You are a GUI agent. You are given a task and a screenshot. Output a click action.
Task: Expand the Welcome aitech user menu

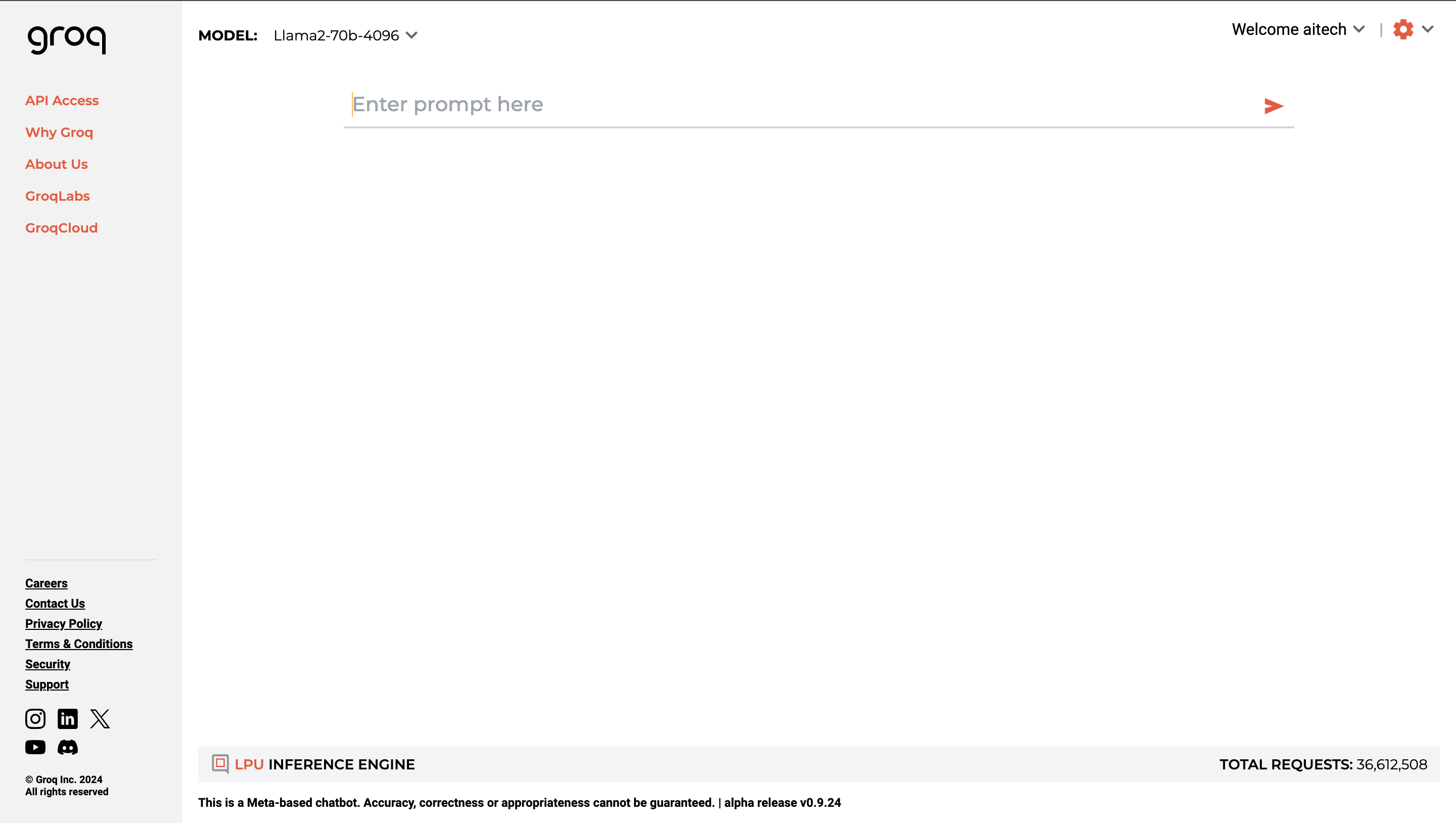[x=1298, y=29]
